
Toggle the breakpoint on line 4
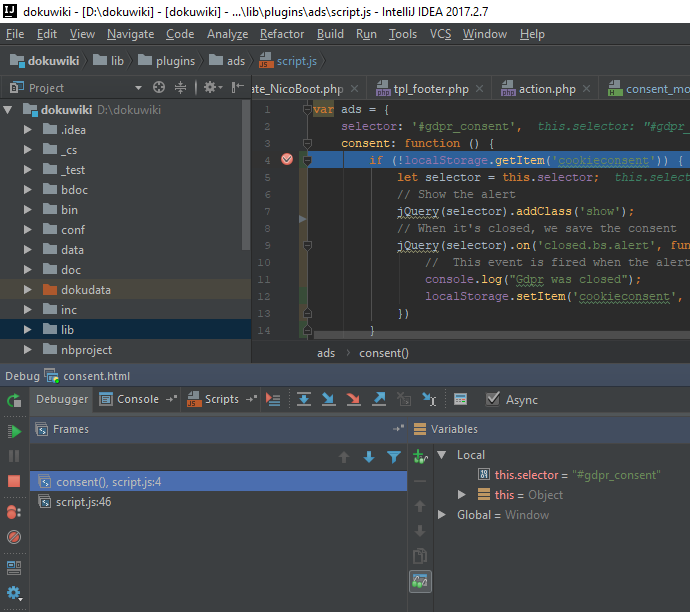coord(287,160)
